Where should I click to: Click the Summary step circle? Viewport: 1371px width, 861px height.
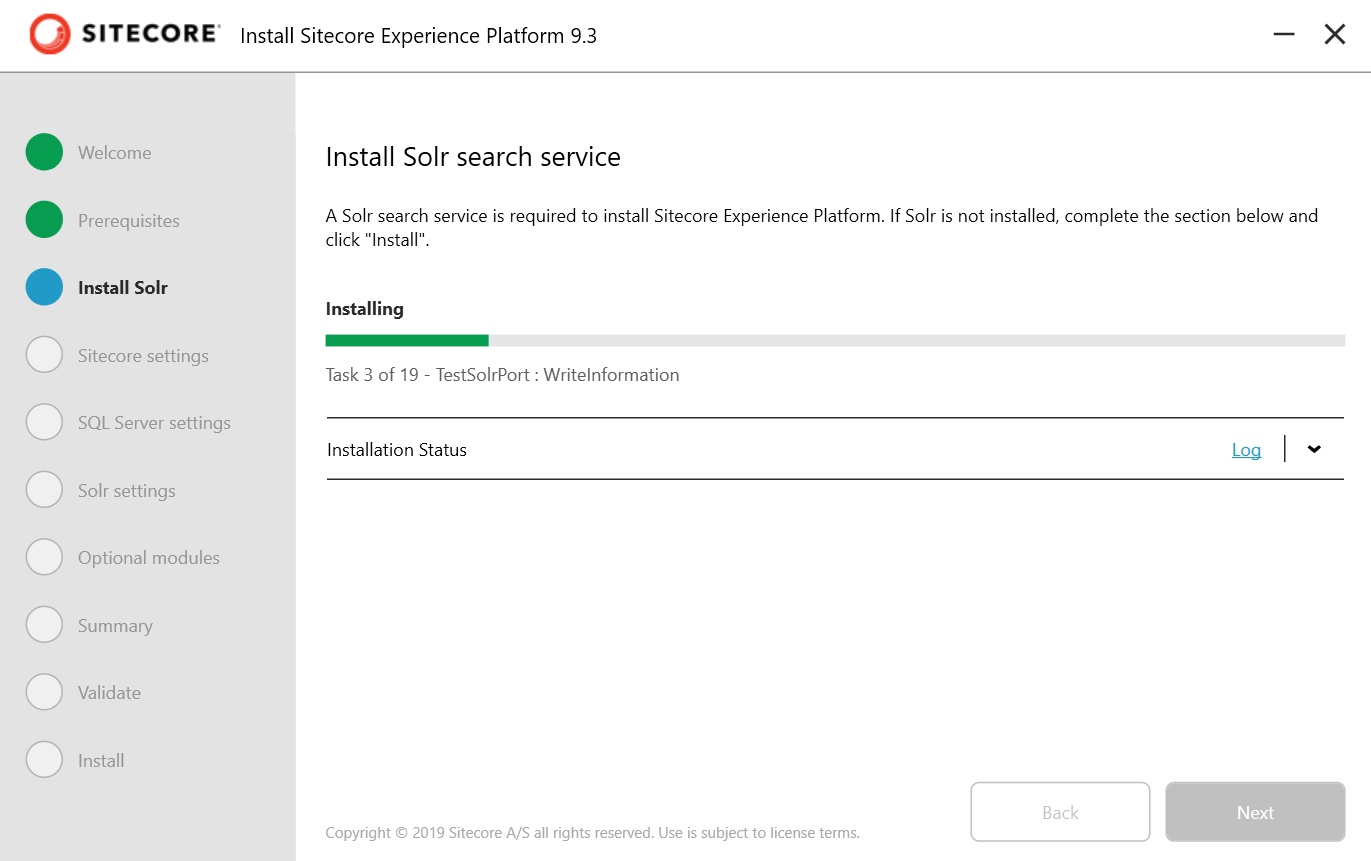[x=44, y=624]
